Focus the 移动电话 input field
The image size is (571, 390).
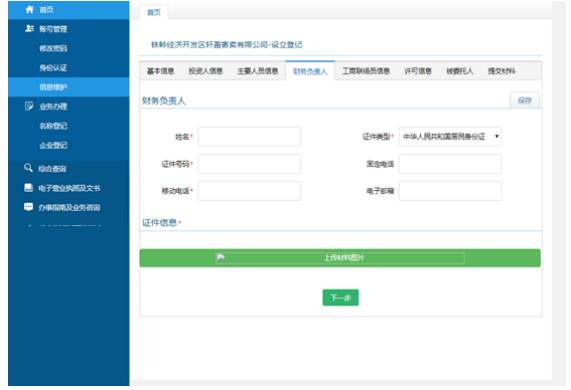click(x=249, y=191)
